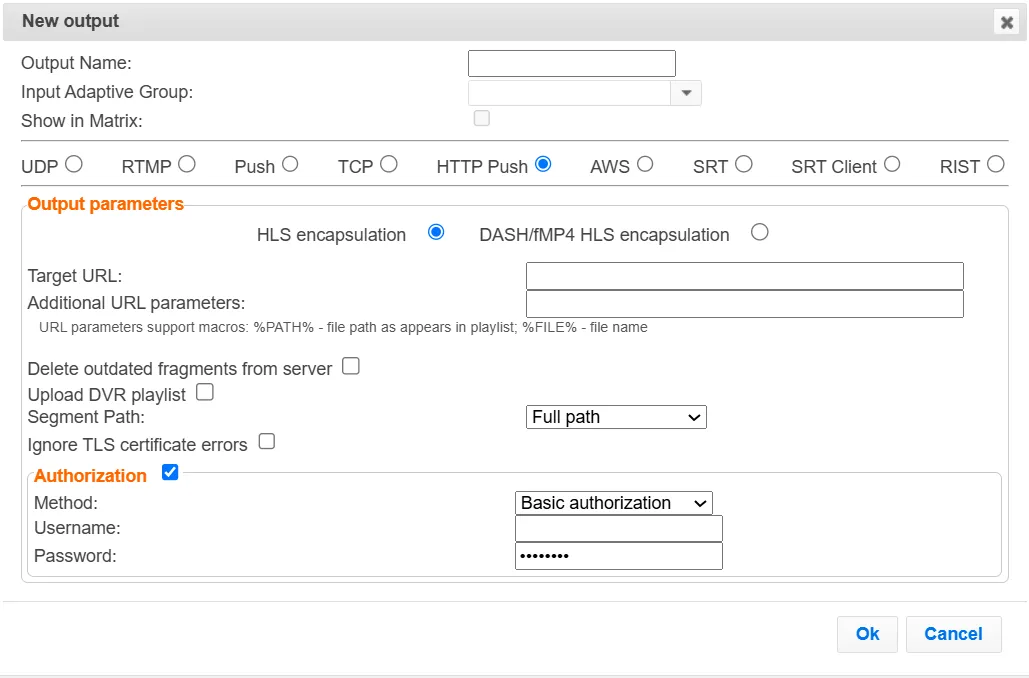
Task: Click the Ok button
Action: (x=867, y=634)
